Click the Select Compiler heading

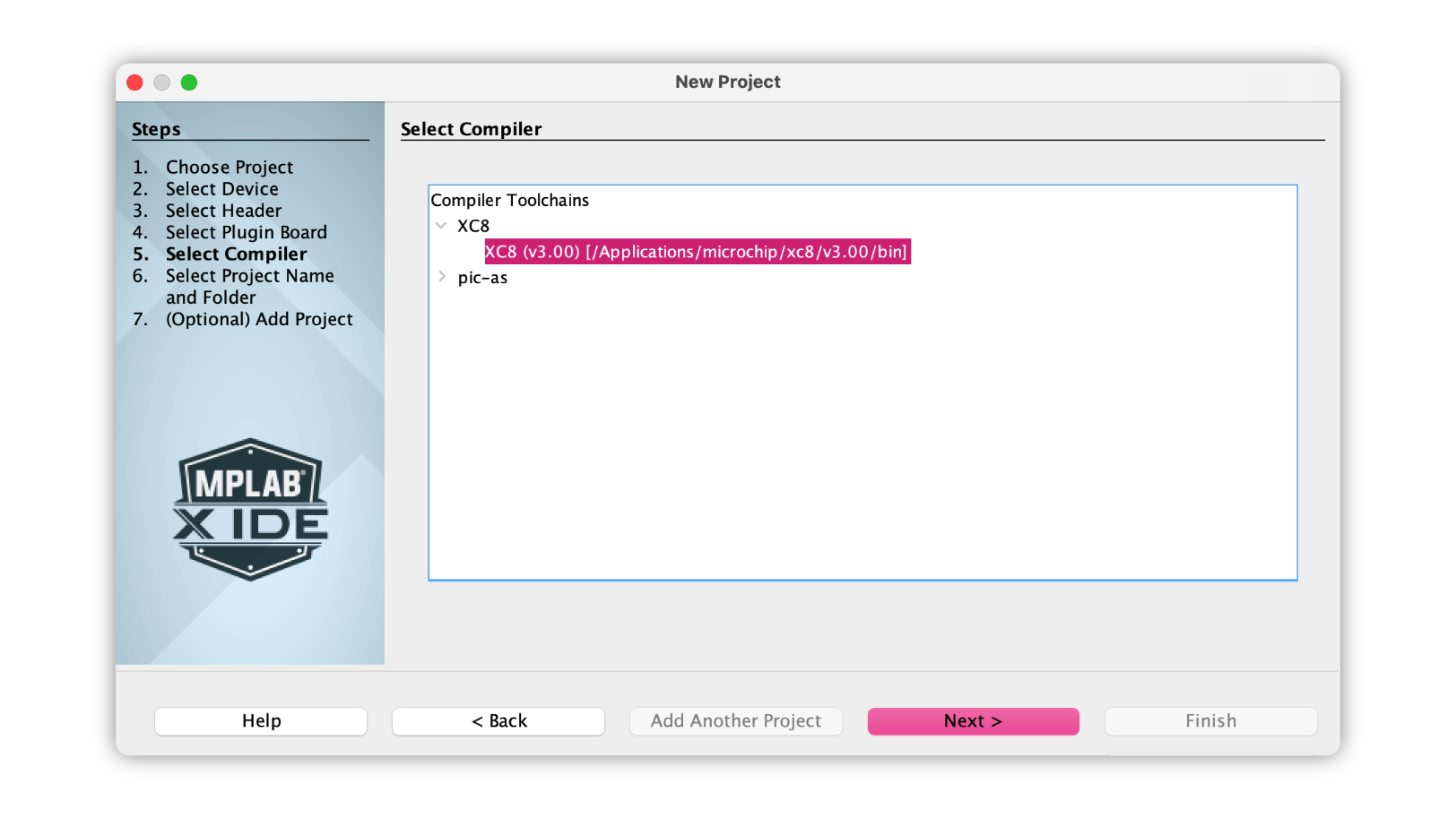pos(471,129)
